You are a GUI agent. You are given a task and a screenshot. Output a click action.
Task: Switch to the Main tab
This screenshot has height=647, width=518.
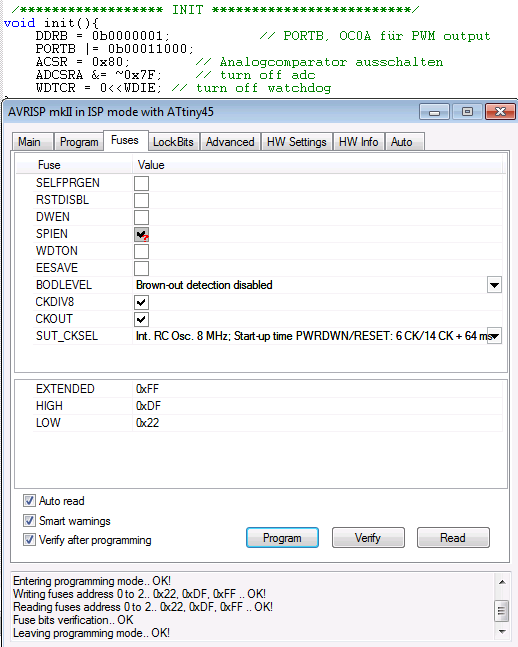(33, 142)
